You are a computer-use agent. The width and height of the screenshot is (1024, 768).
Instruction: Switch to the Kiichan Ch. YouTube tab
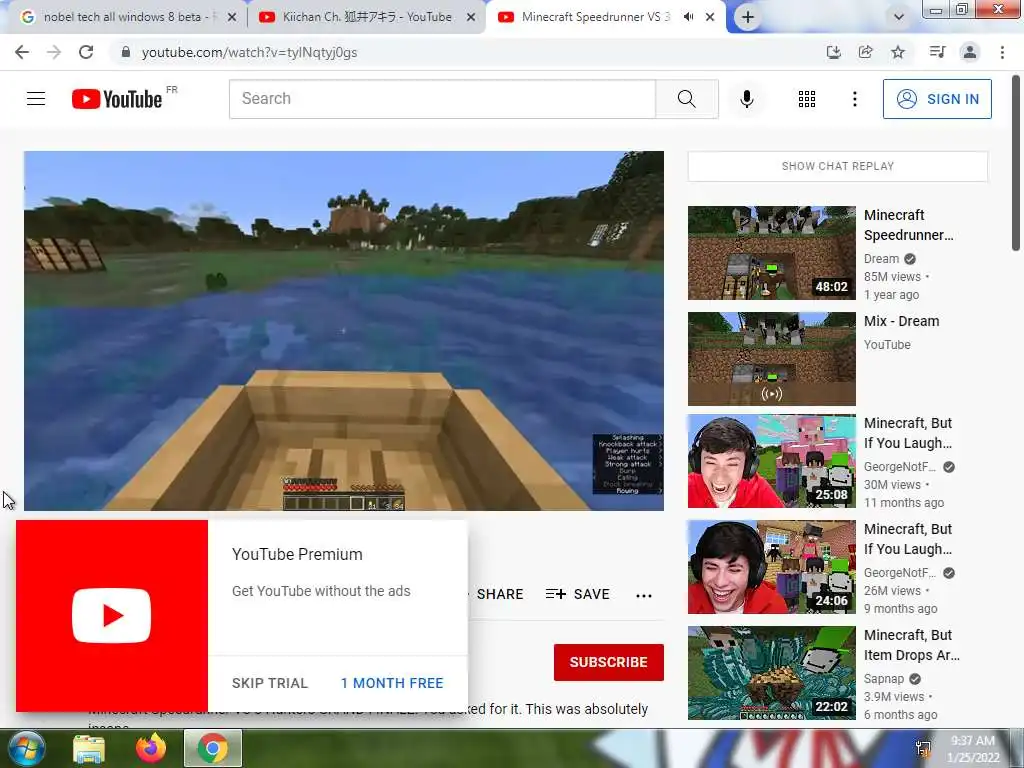click(367, 17)
